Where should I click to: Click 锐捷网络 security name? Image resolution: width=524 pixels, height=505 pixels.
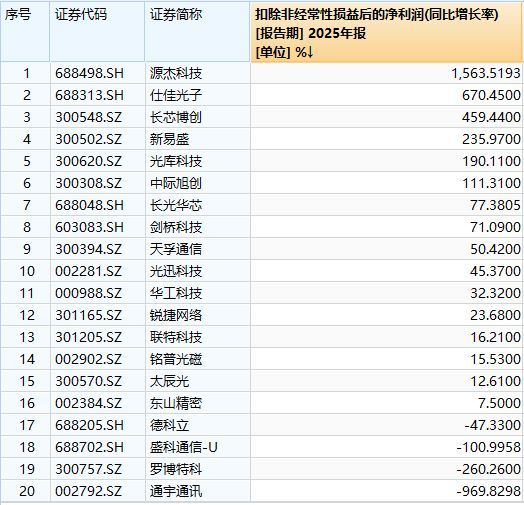[176, 315]
